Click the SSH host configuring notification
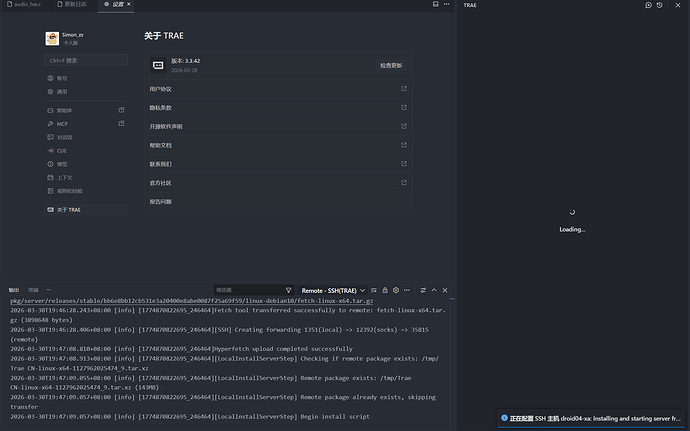The width and height of the screenshot is (690, 431). click(x=592, y=419)
